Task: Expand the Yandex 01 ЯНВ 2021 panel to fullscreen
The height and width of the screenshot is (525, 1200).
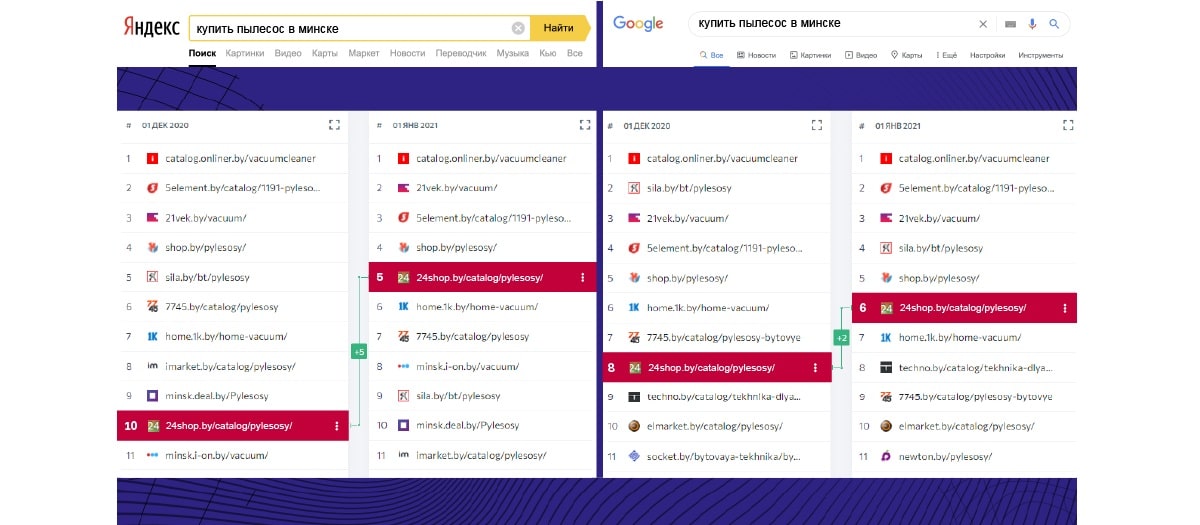Action: (585, 125)
